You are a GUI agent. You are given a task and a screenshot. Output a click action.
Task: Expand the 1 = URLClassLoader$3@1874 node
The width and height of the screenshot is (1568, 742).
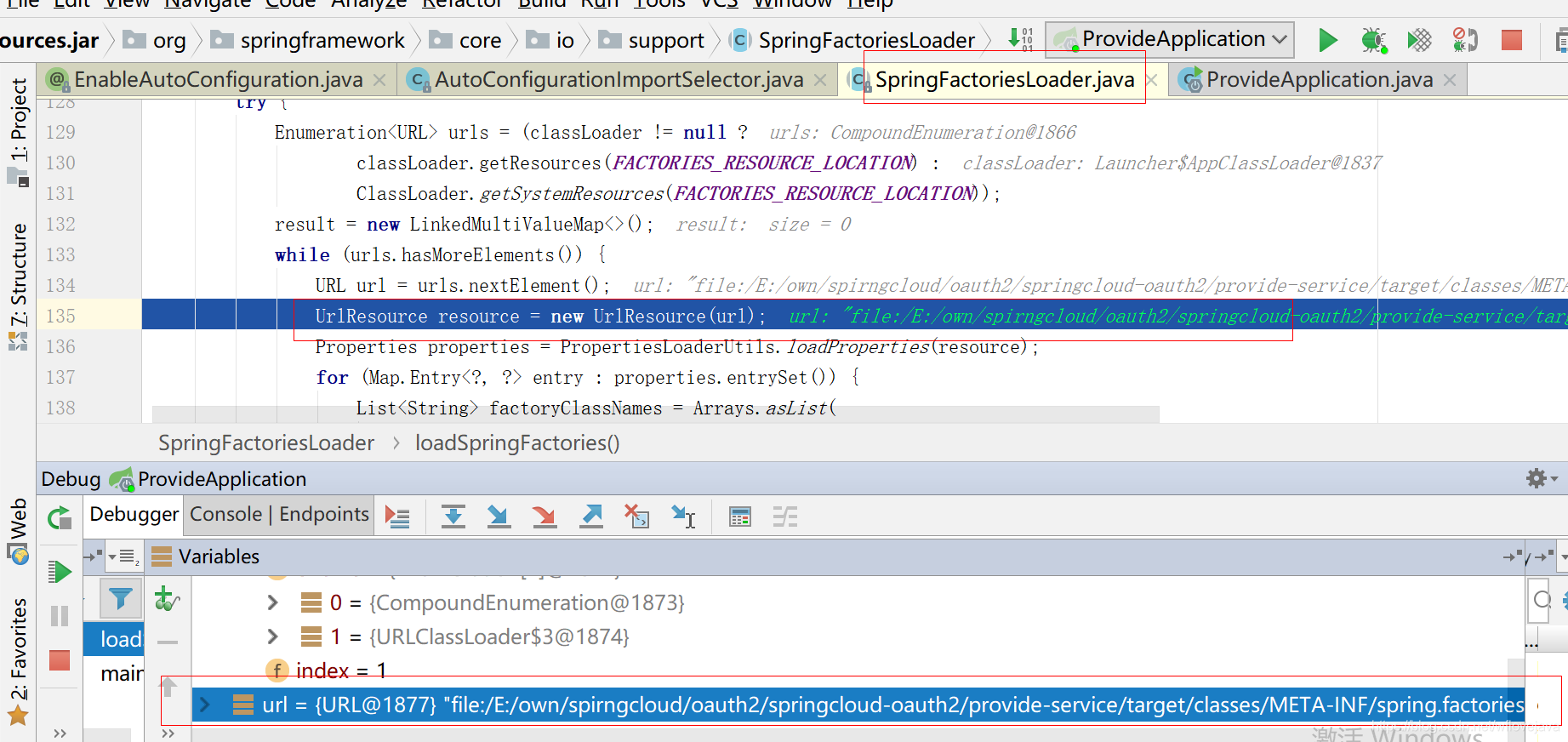coord(272,636)
